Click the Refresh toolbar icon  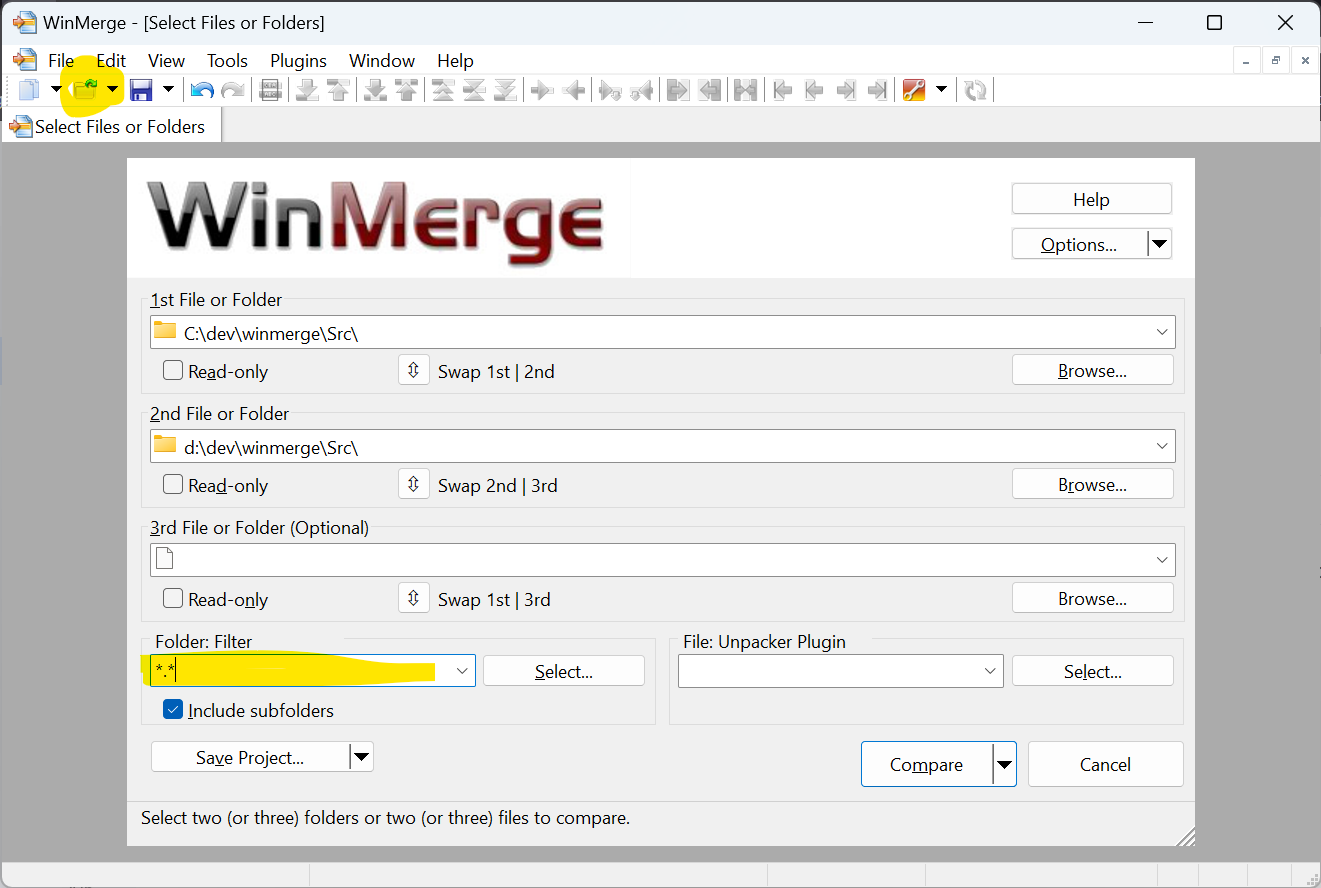[x=975, y=89]
